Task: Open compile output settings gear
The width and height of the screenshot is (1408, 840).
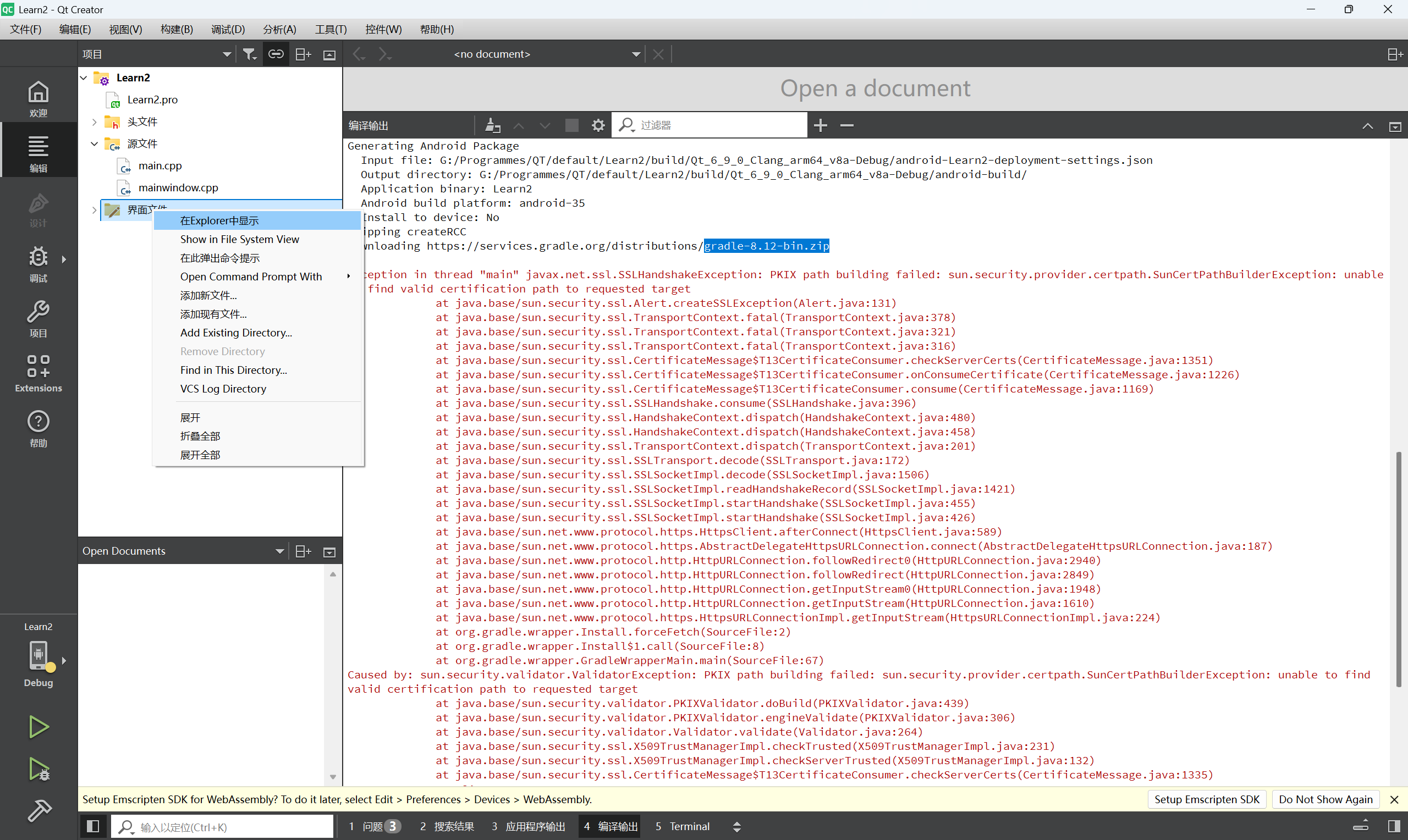Action: tap(598, 125)
